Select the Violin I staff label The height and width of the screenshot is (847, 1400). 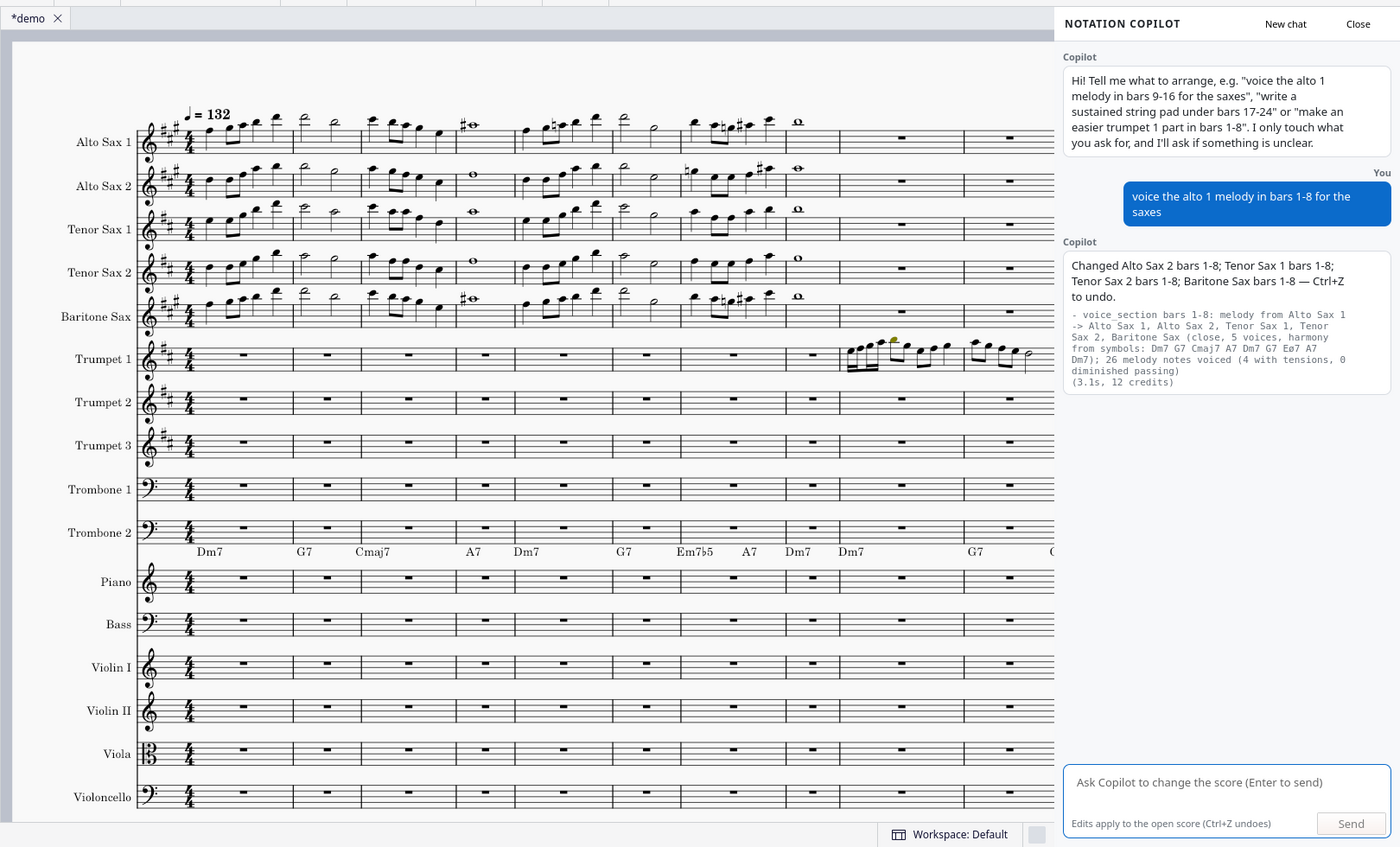tap(111, 667)
